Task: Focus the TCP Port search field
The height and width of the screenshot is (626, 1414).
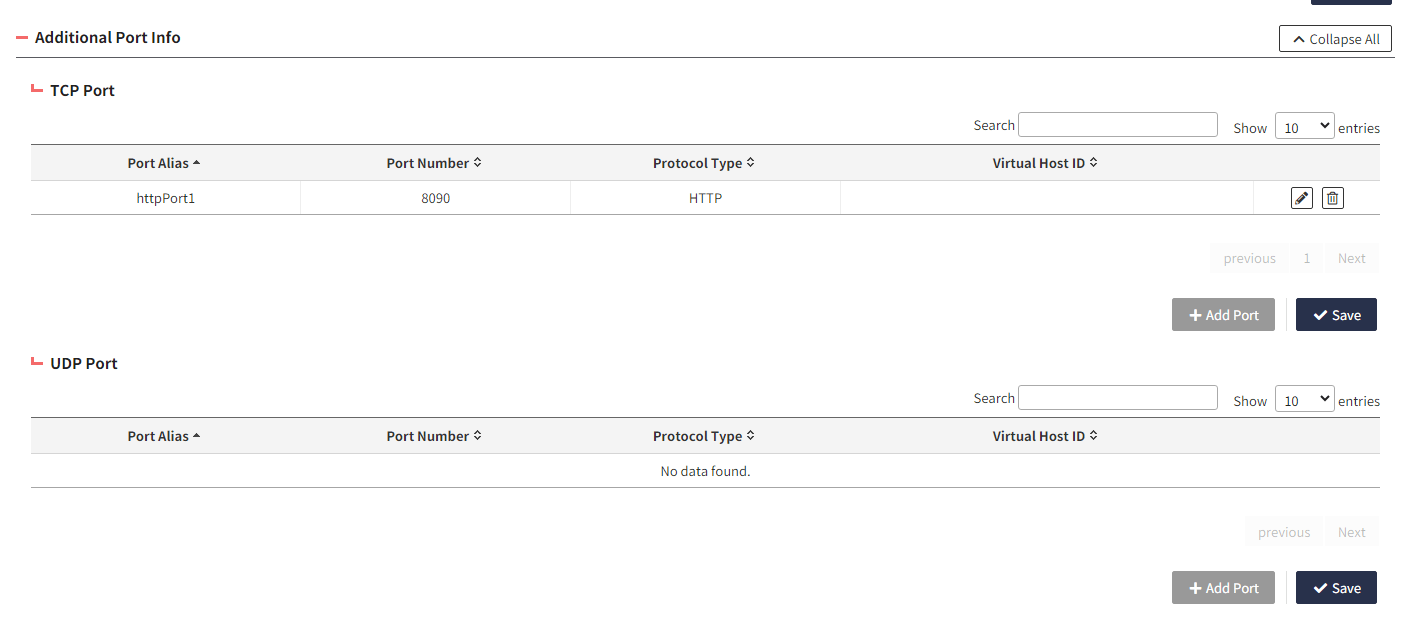Action: (x=1117, y=125)
